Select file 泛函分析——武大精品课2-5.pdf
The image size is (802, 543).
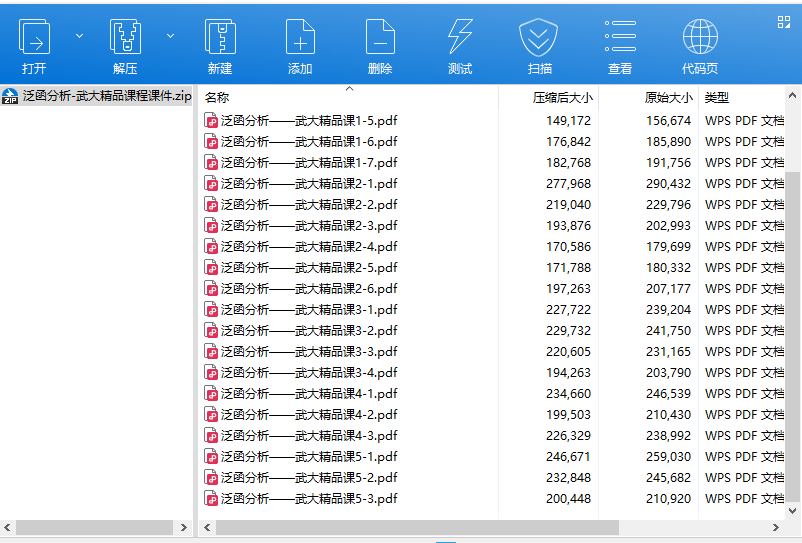(x=309, y=267)
